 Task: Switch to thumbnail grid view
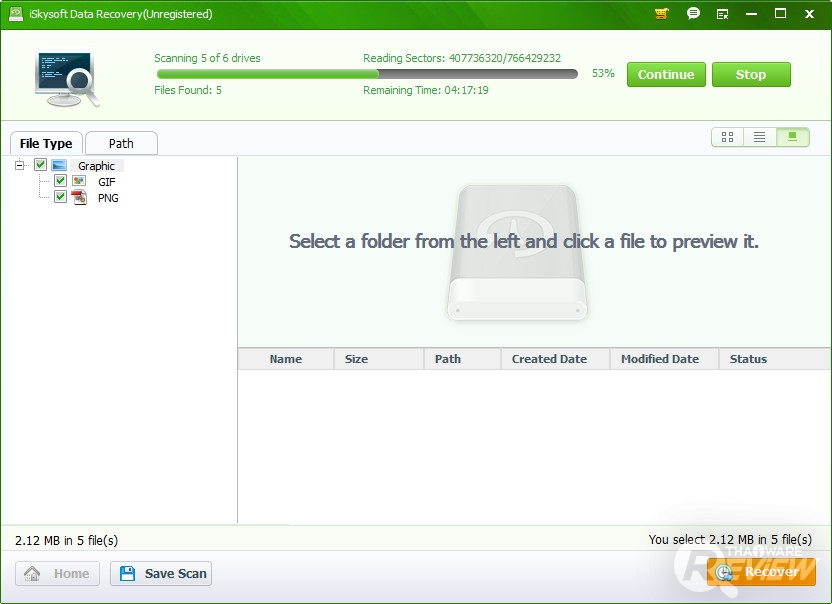(x=727, y=137)
